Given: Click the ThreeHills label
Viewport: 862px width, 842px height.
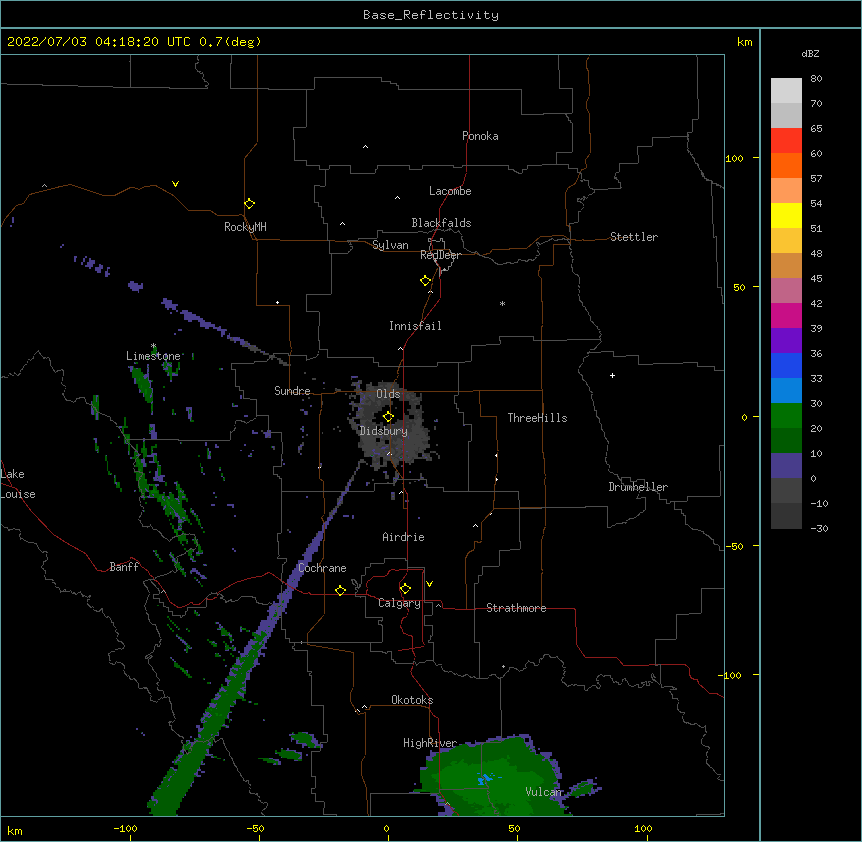Looking at the screenshot, I should (537, 418).
